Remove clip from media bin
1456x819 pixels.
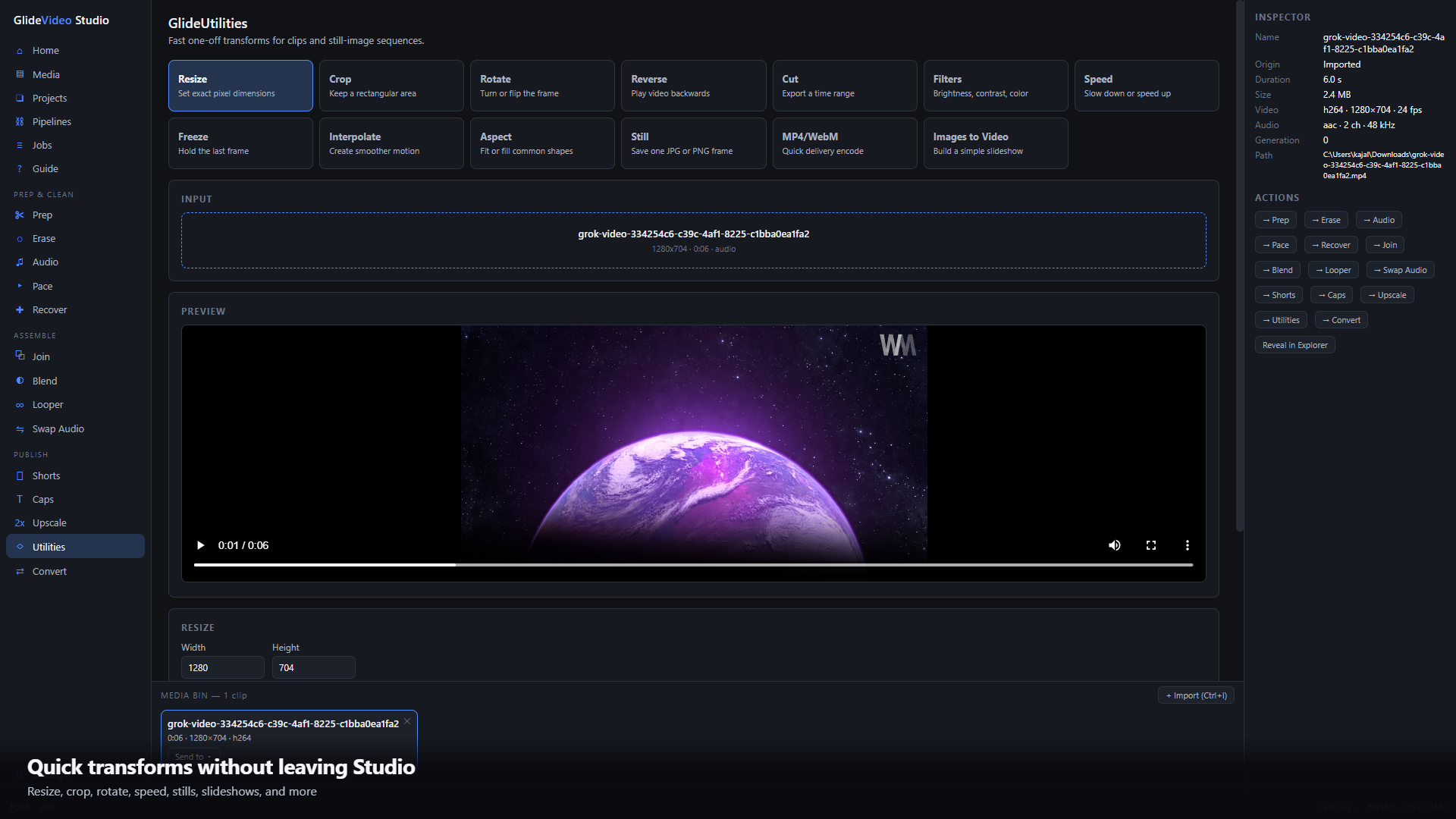(x=407, y=721)
